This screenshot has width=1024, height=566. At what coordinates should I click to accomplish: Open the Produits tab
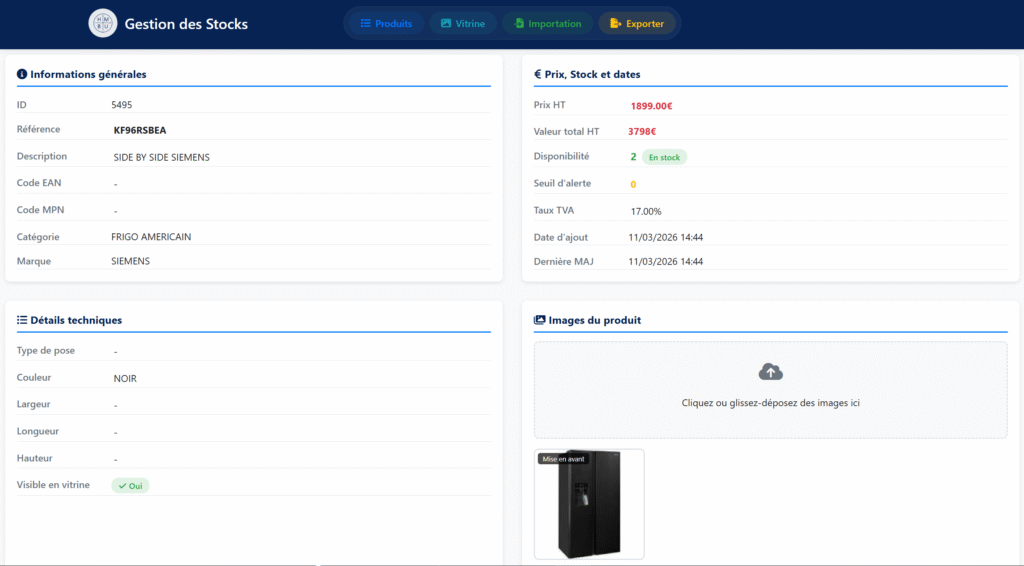(x=386, y=23)
